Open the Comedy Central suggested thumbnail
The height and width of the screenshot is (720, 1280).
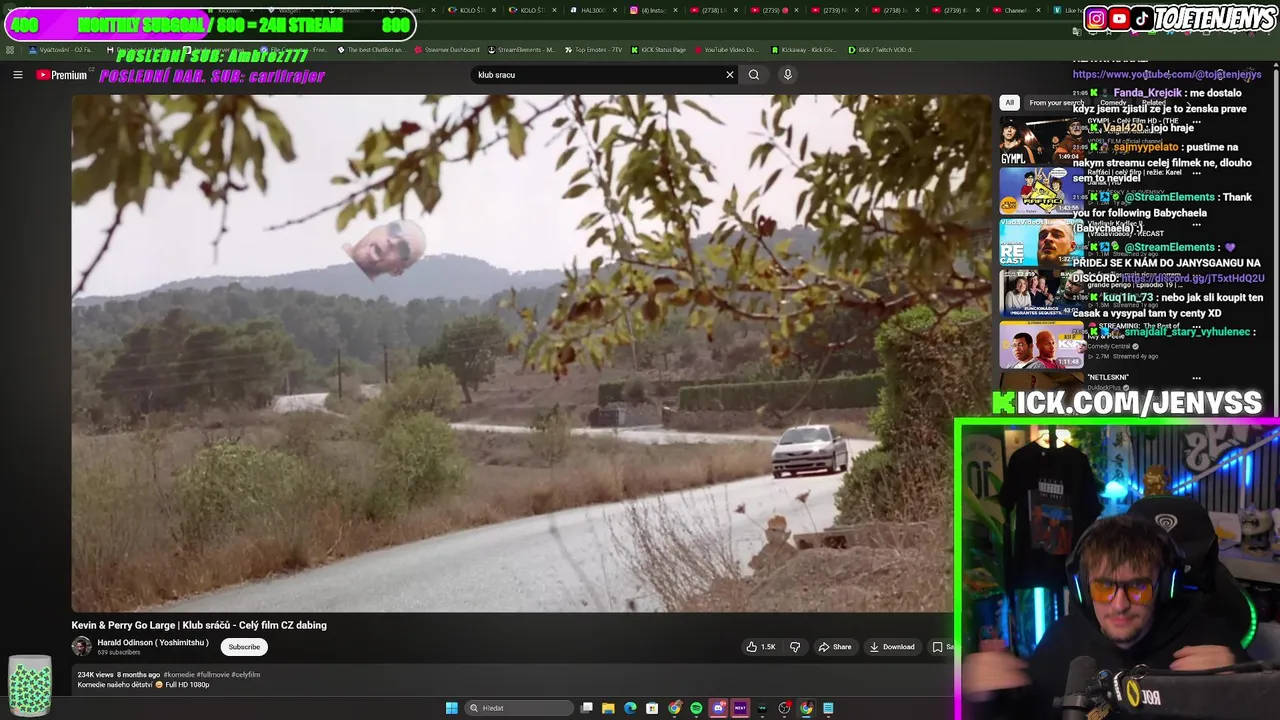1041,344
